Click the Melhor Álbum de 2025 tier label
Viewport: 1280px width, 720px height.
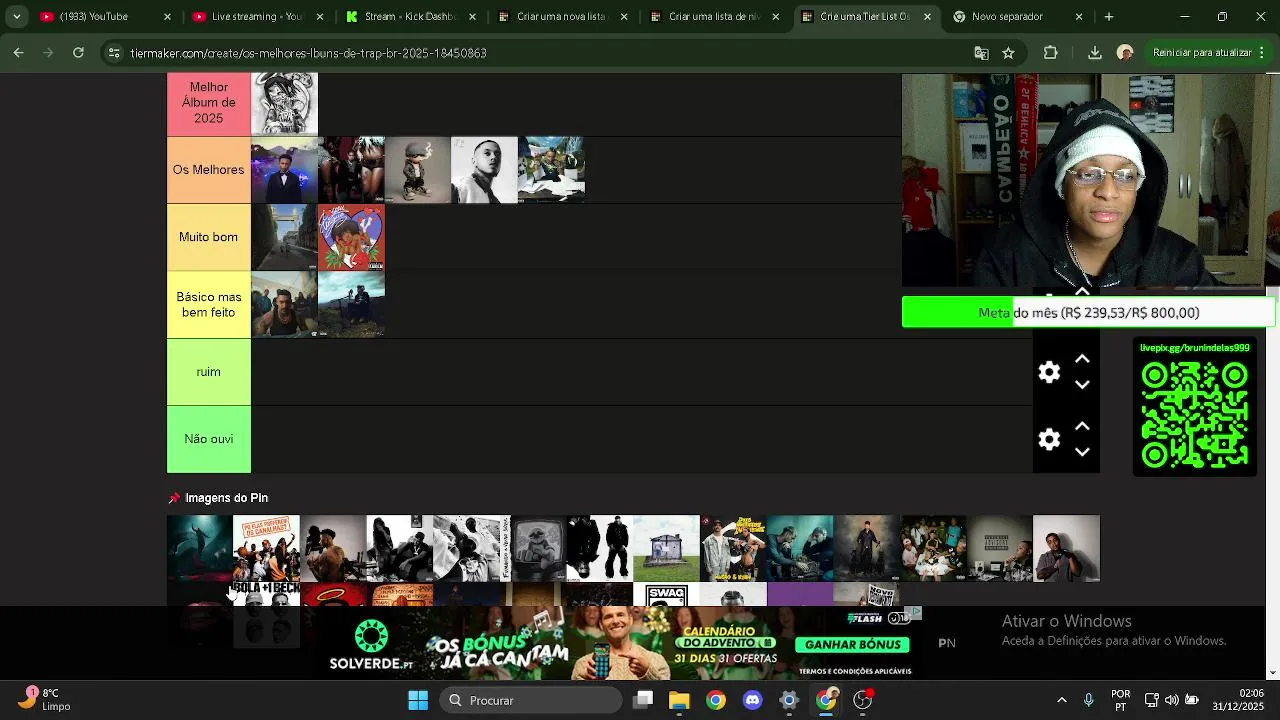[x=208, y=102]
